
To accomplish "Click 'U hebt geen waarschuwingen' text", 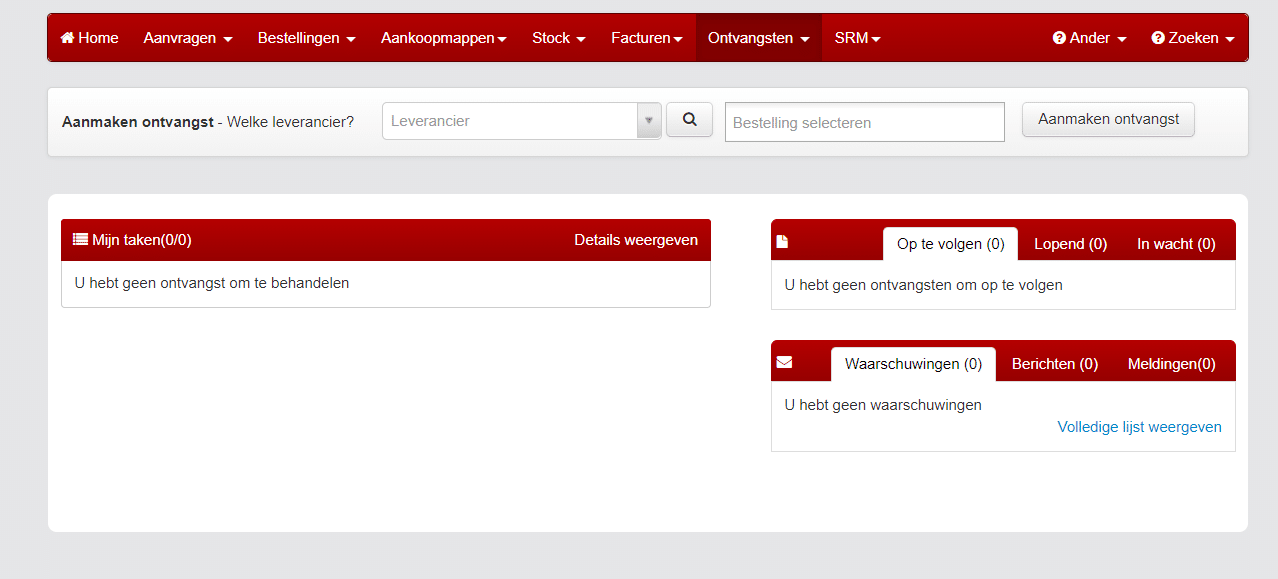I will pyautogui.click(x=883, y=405).
